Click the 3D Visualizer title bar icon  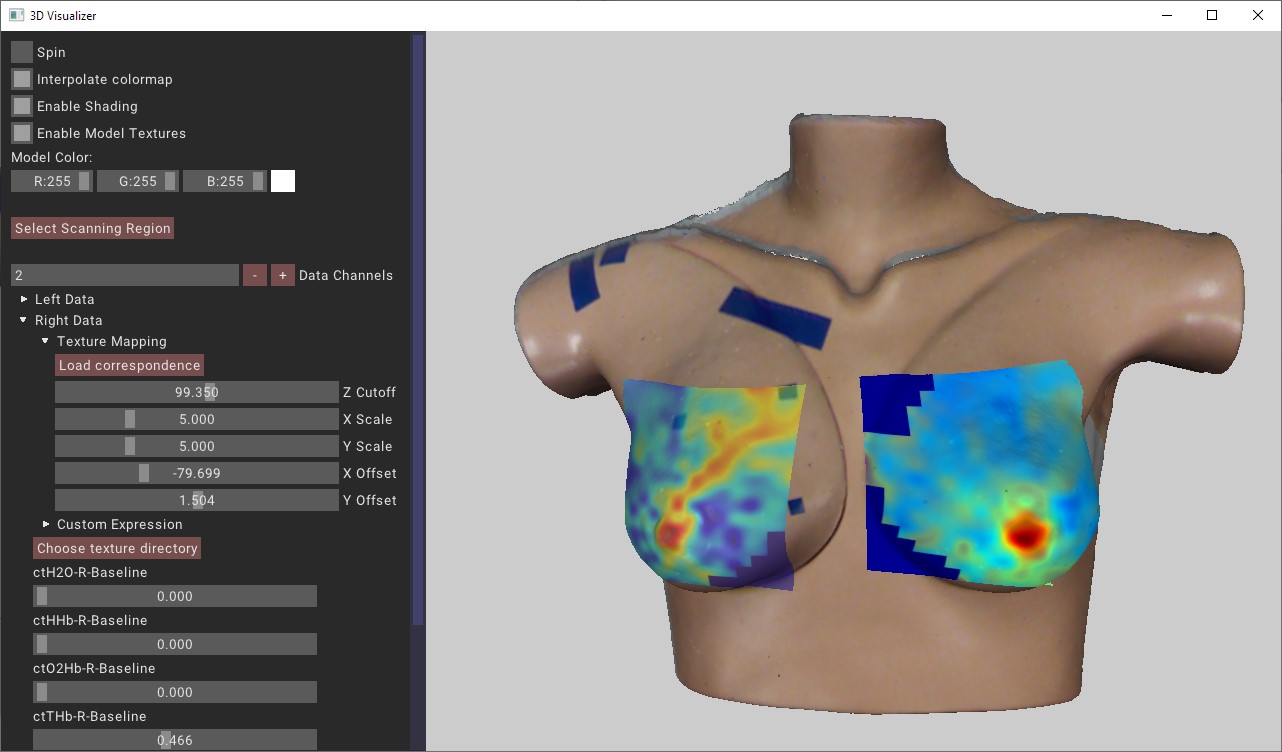(x=16, y=16)
